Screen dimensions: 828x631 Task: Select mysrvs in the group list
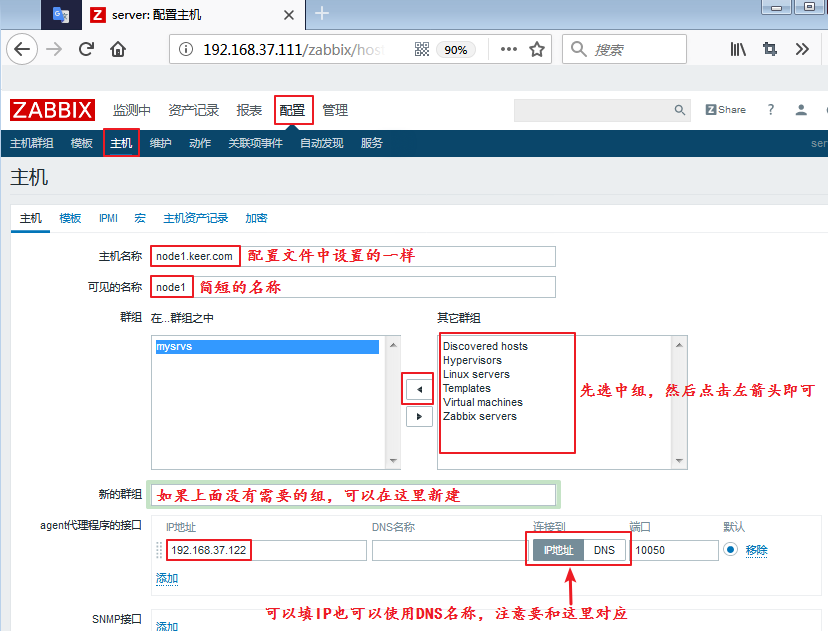[x=267, y=346]
